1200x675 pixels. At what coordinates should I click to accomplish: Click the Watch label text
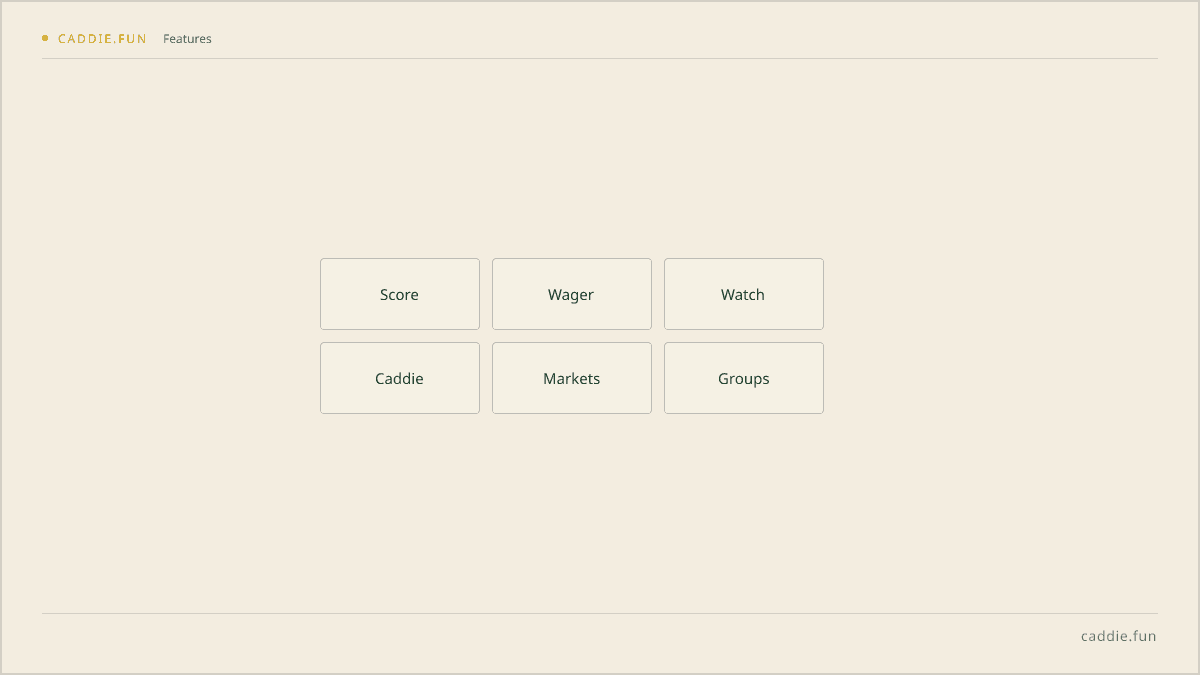click(x=743, y=295)
